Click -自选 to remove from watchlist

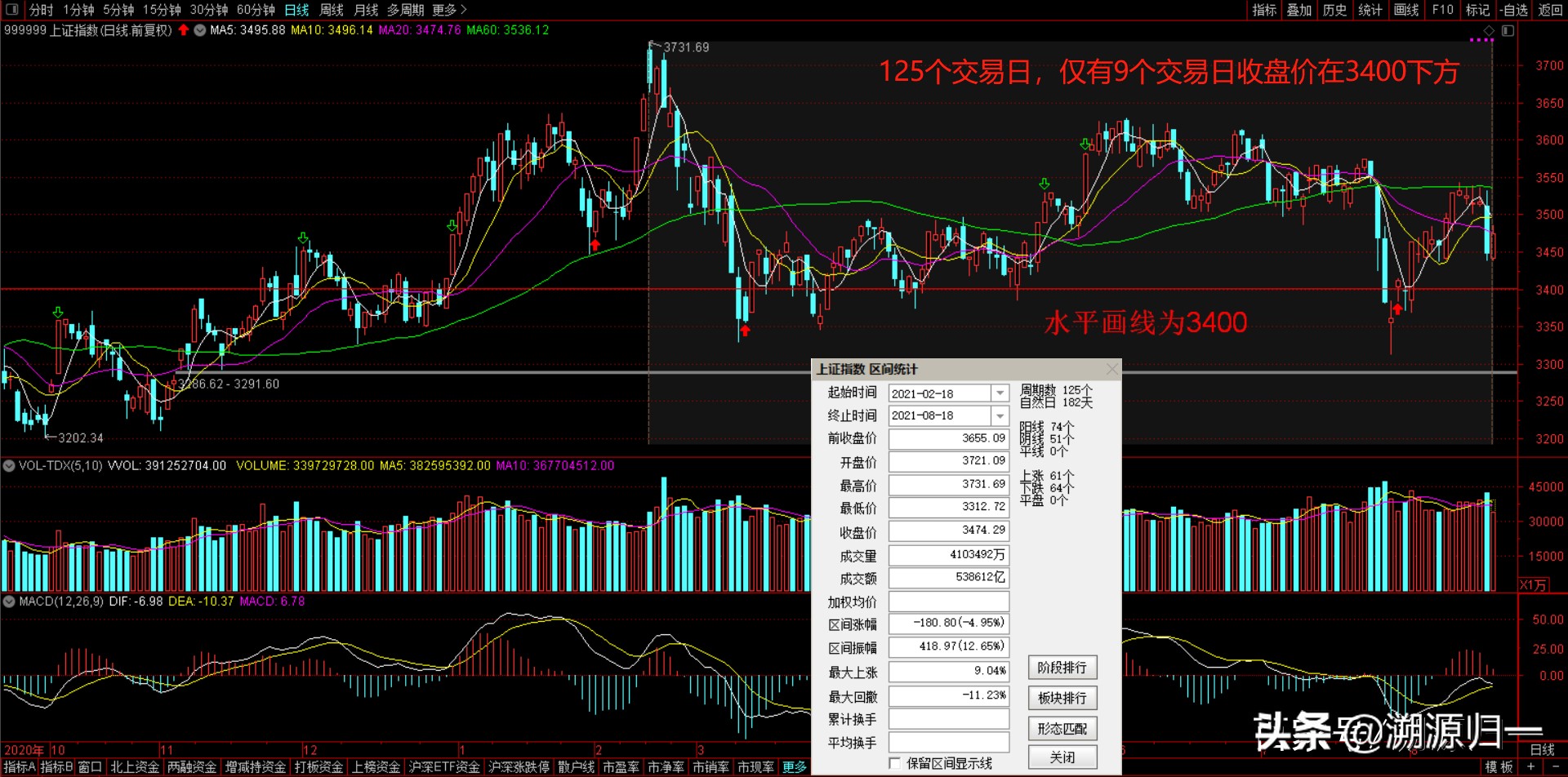pyautogui.click(x=1515, y=10)
